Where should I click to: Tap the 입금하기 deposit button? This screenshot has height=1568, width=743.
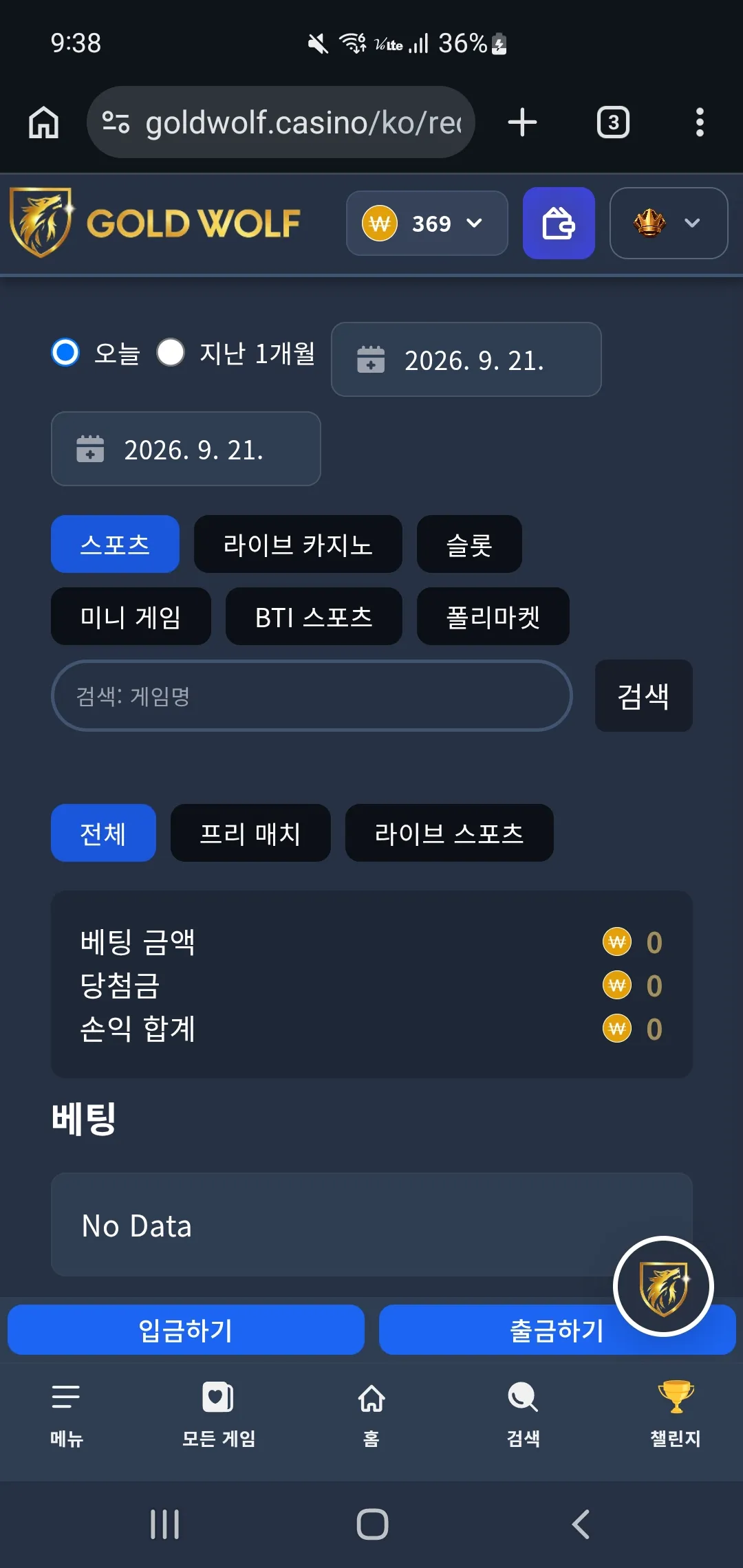click(186, 1330)
